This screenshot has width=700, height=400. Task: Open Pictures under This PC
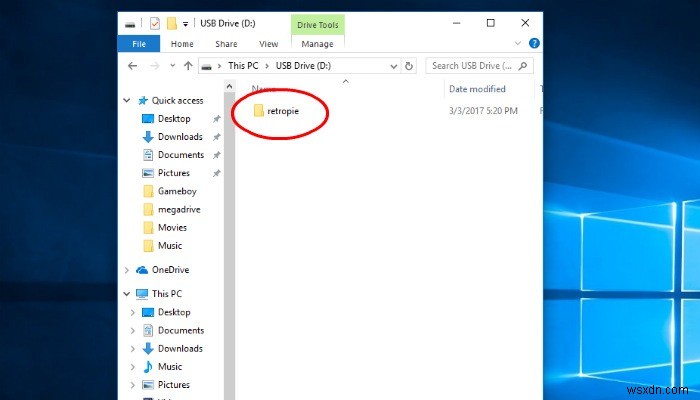coord(174,385)
